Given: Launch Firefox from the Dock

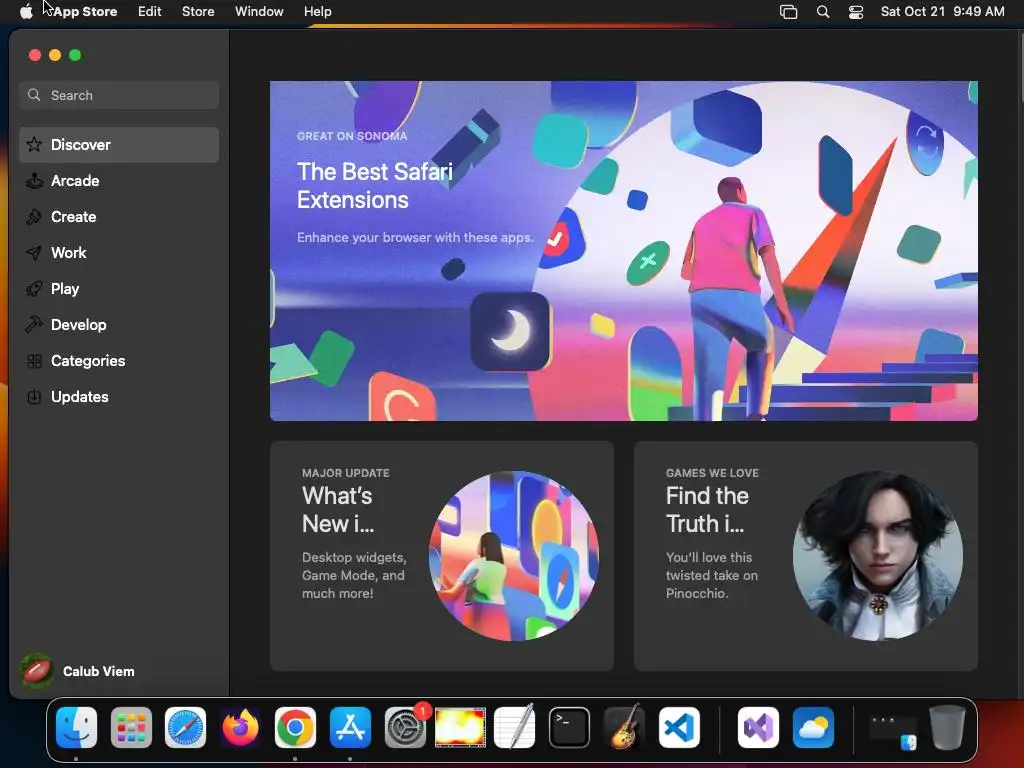Looking at the screenshot, I should (240, 728).
